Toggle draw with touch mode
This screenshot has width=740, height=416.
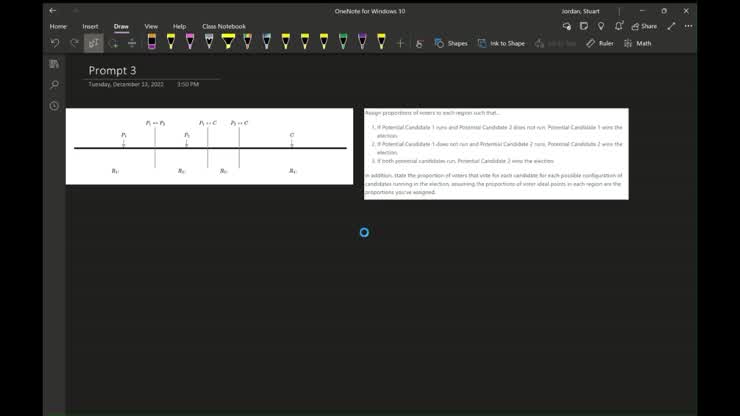click(x=419, y=43)
